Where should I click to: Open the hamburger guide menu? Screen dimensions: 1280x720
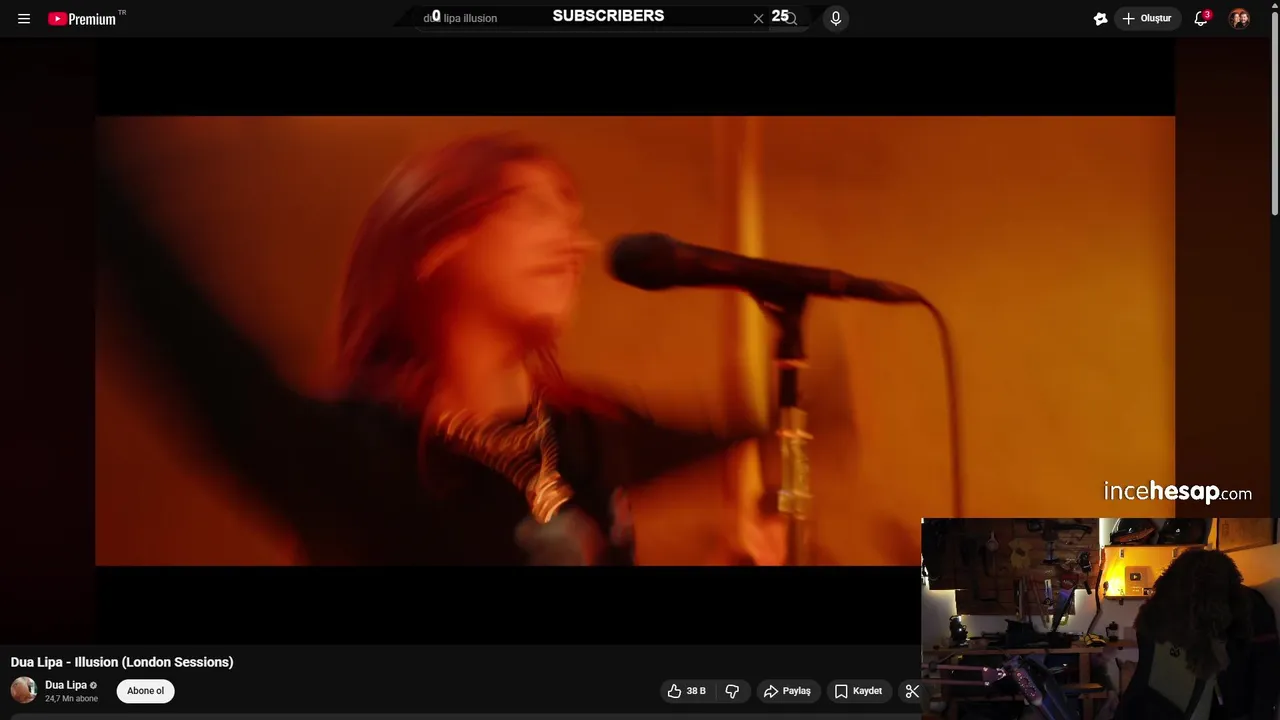click(24, 19)
